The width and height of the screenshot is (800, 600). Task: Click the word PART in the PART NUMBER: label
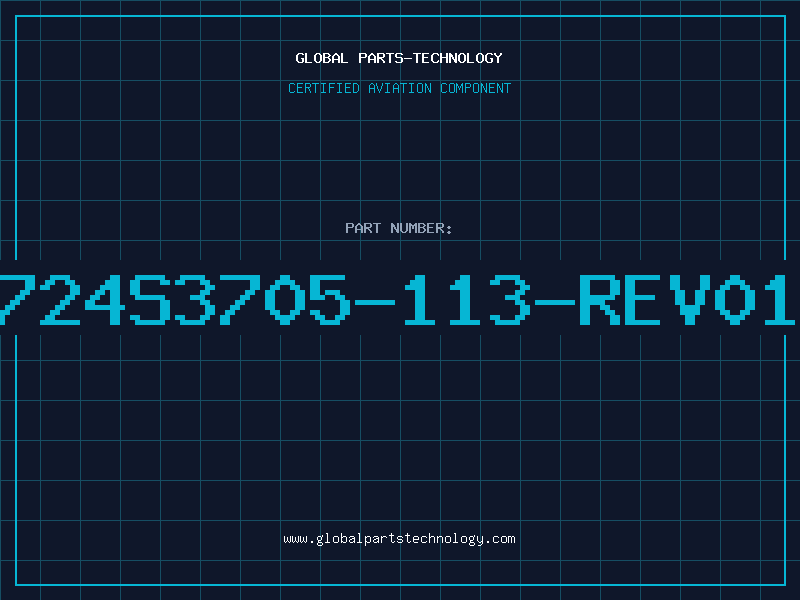click(363, 228)
